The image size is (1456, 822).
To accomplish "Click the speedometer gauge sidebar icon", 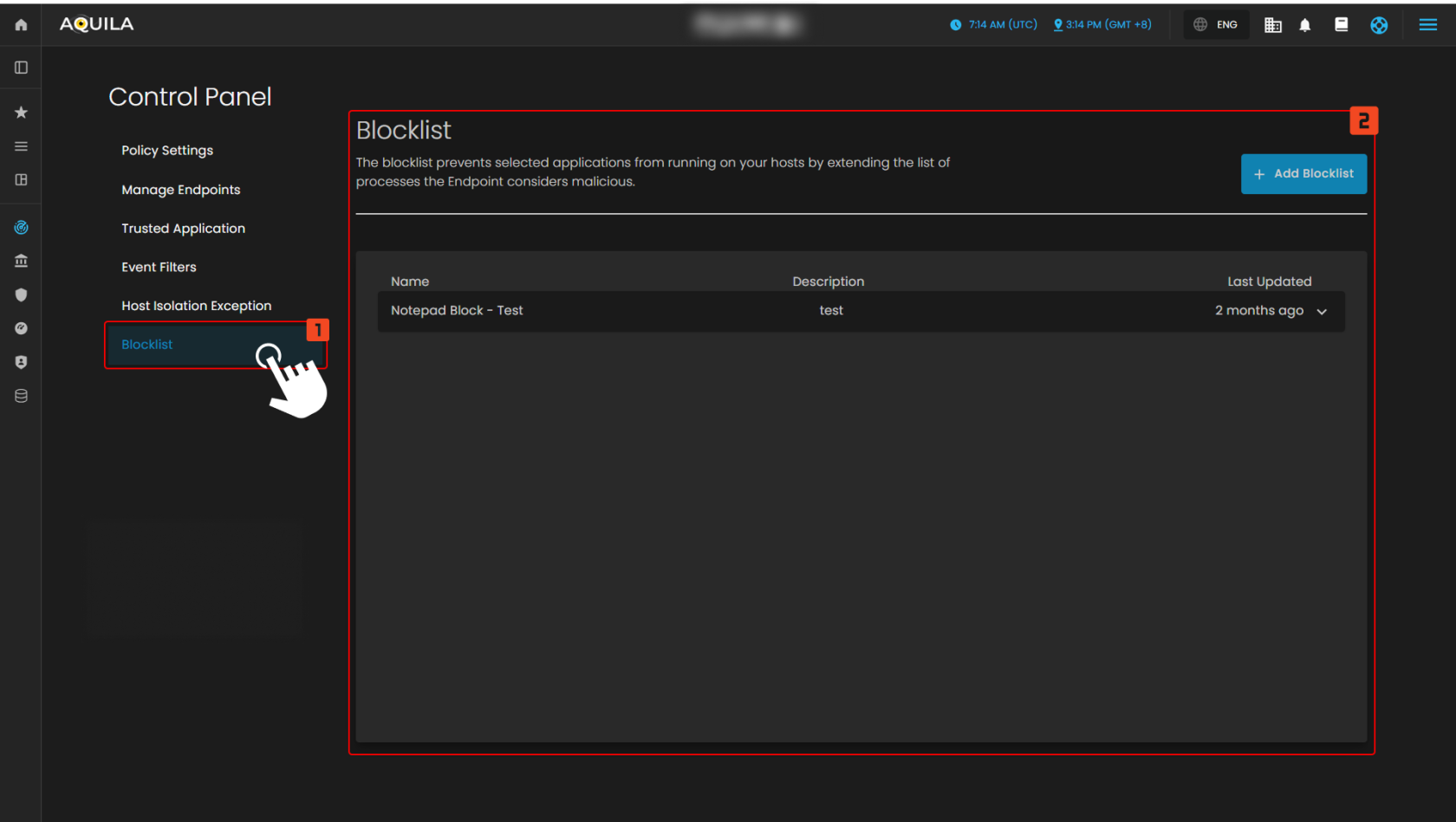I will click(x=21, y=328).
